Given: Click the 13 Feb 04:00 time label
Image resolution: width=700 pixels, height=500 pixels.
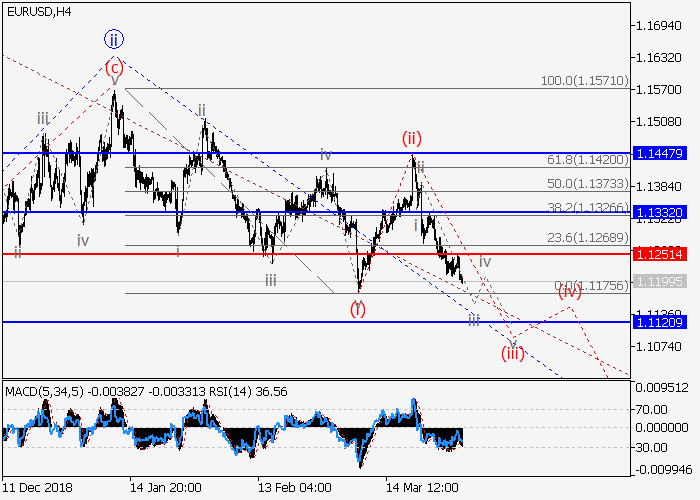Looking at the screenshot, I should pos(294,487).
